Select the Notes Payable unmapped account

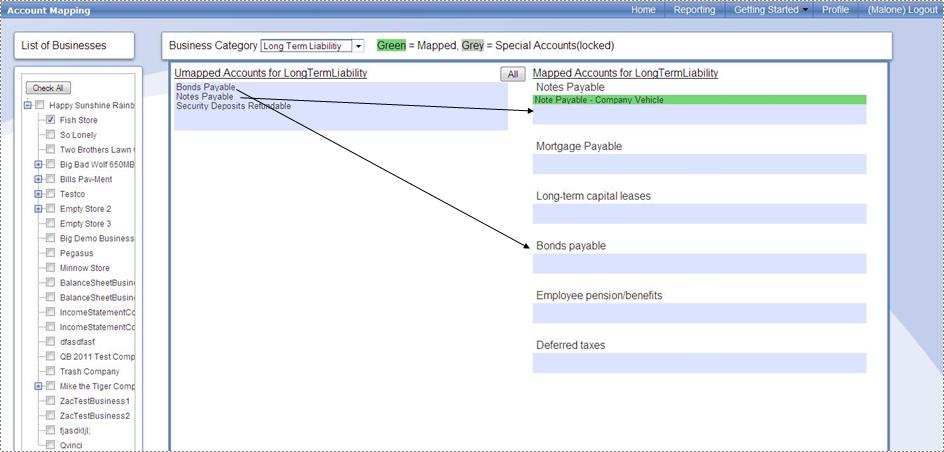(x=205, y=96)
